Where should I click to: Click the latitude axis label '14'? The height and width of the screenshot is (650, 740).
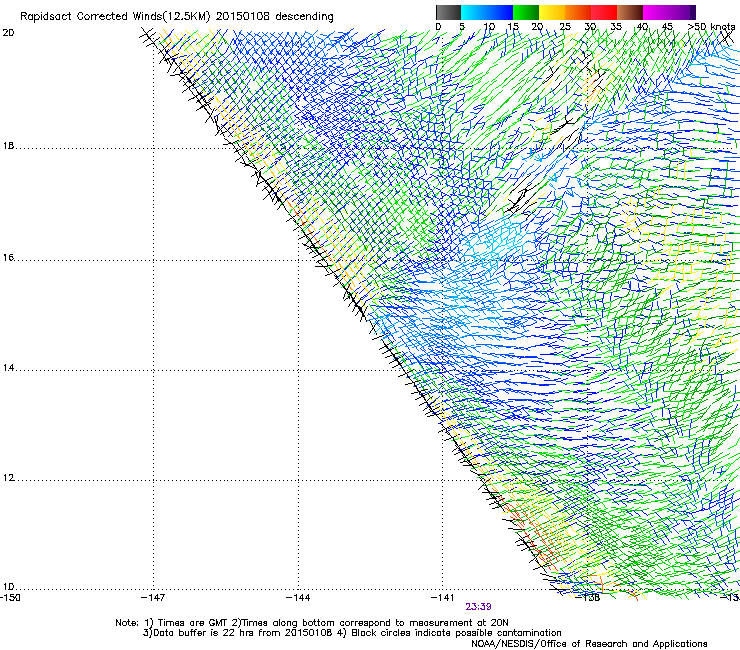click(x=8, y=368)
